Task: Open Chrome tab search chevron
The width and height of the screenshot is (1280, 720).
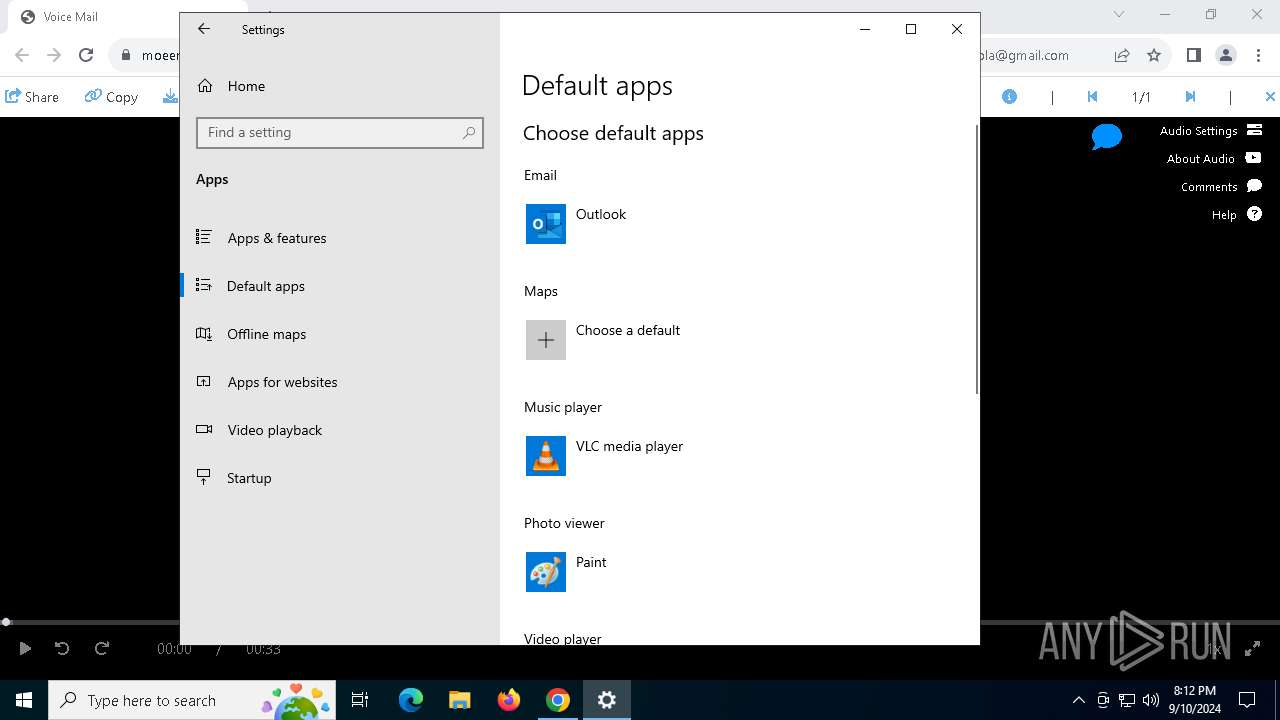Action: pos(1119,14)
